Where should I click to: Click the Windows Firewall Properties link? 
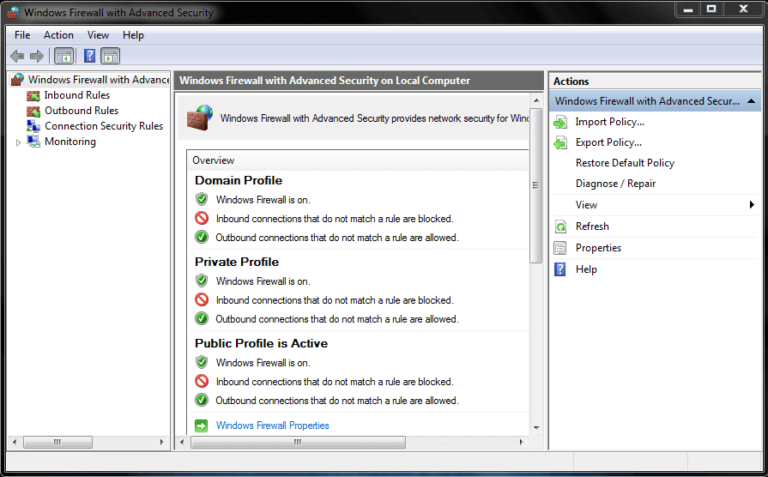click(x=272, y=425)
